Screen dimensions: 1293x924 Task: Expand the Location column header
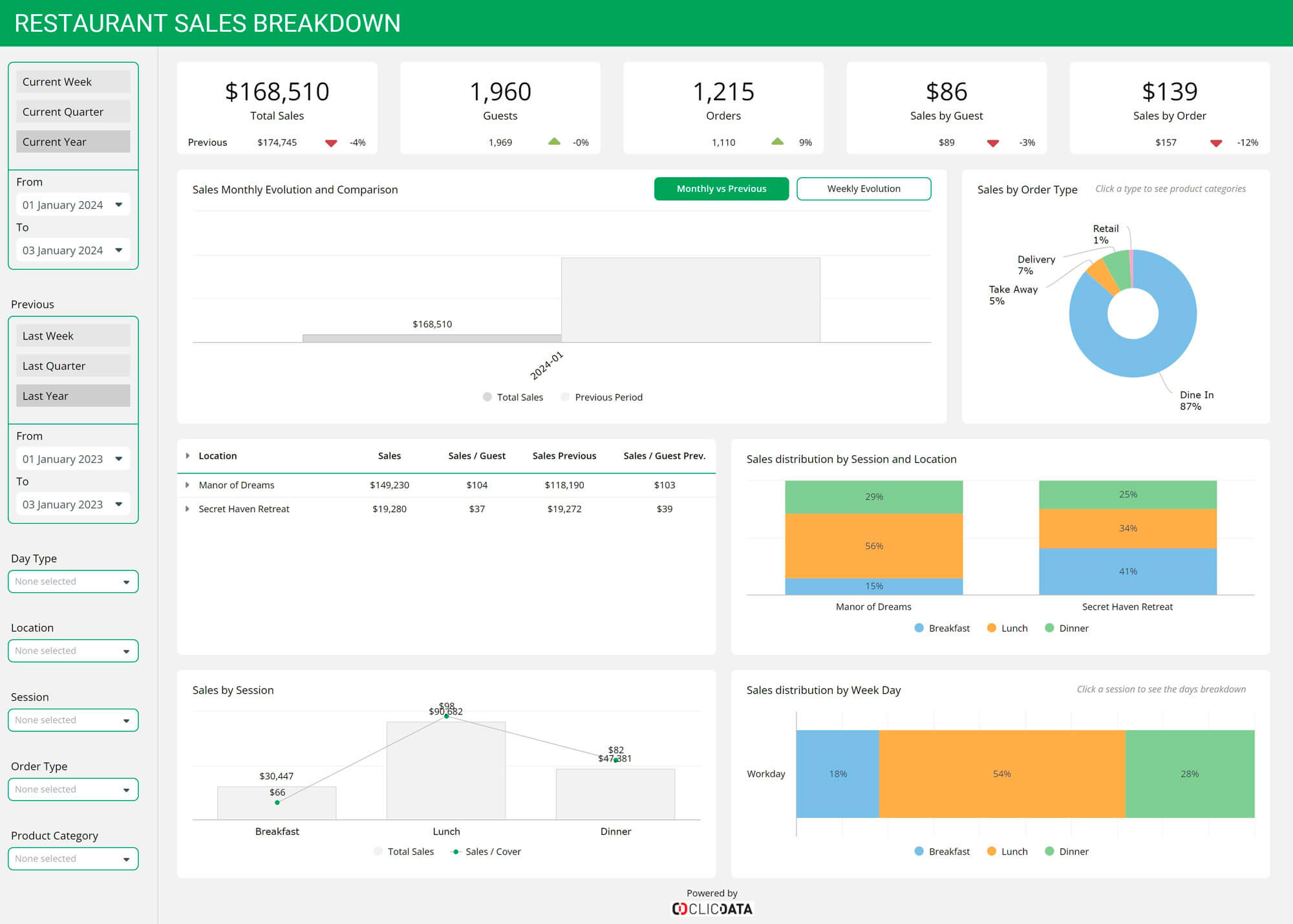[187, 455]
